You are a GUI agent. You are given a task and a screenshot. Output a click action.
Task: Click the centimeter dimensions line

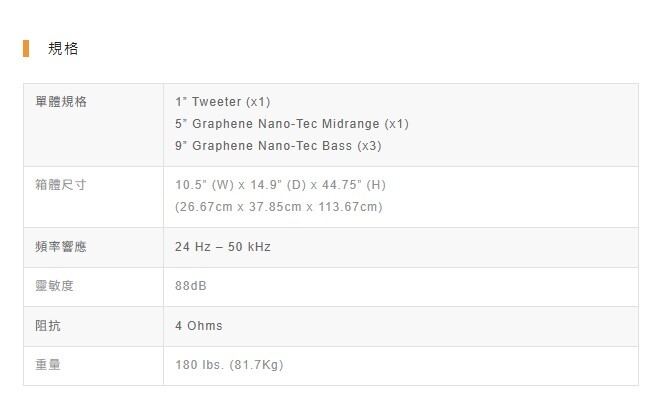278,207
